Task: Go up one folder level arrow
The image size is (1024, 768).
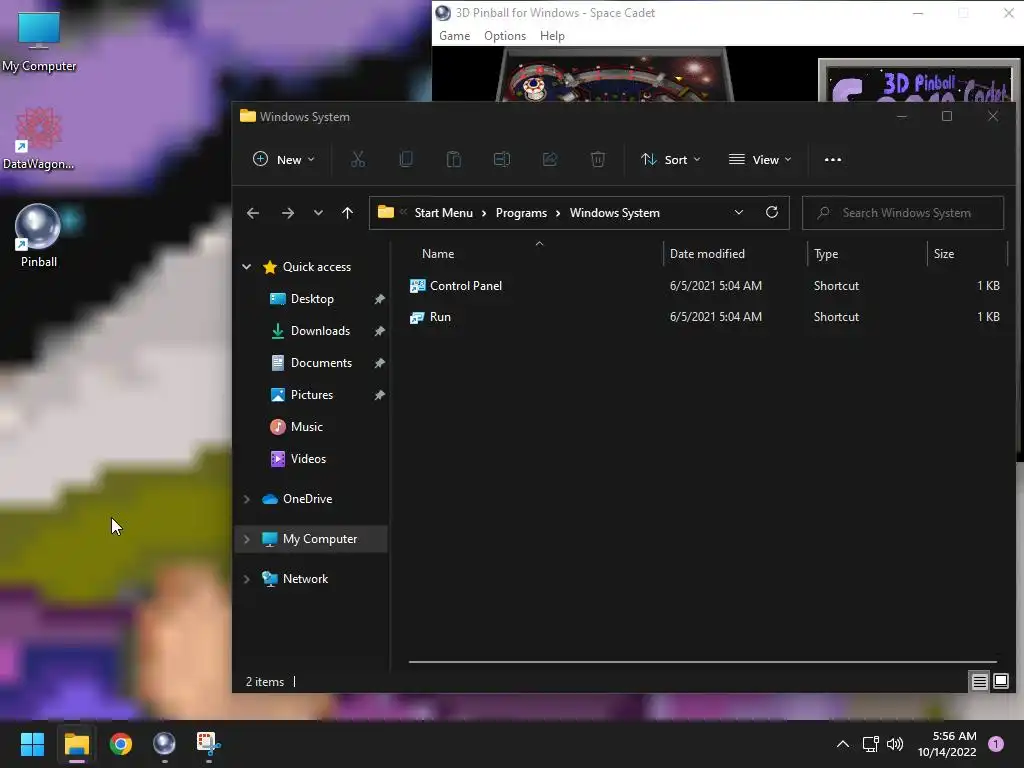Action: pos(347,213)
